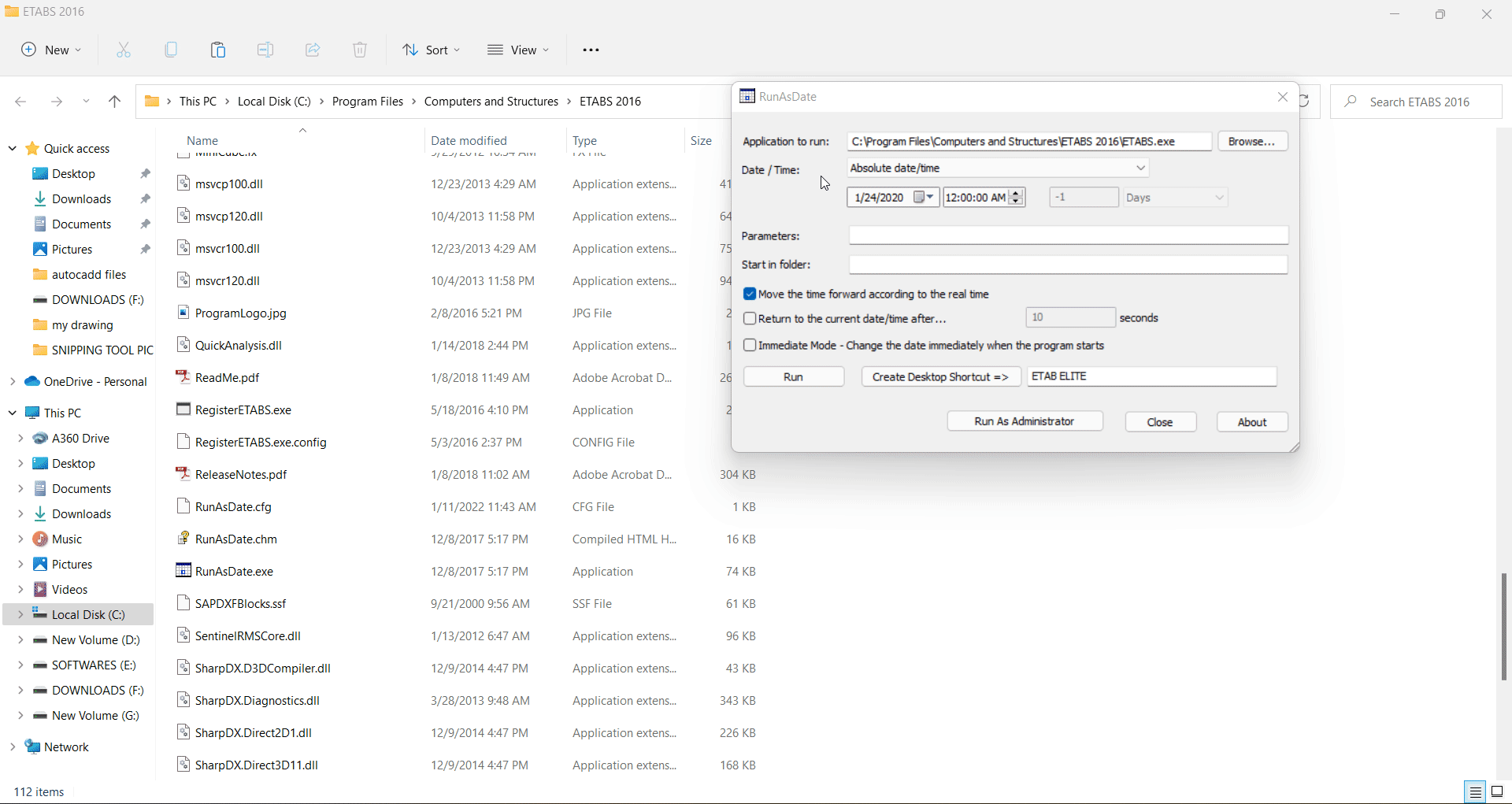Expand the Network tree node
1512x804 pixels.
point(13,747)
